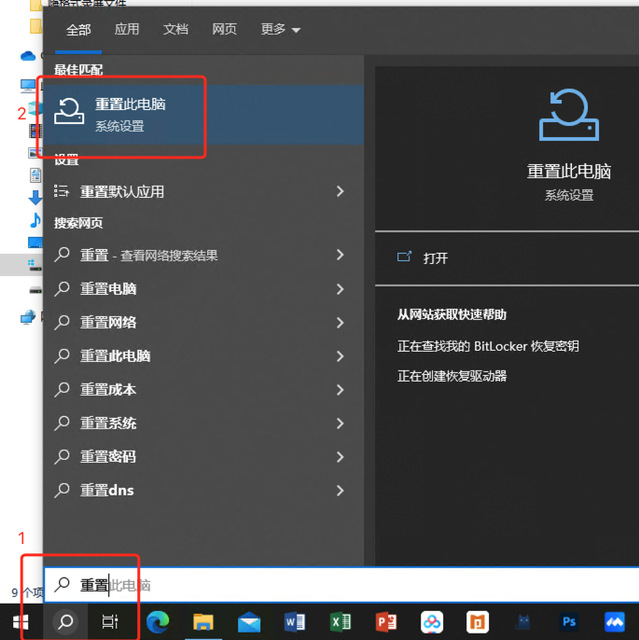Viewport: 639px width, 640px height.
Task: Open the Mail app from taskbar
Action: click(x=249, y=622)
